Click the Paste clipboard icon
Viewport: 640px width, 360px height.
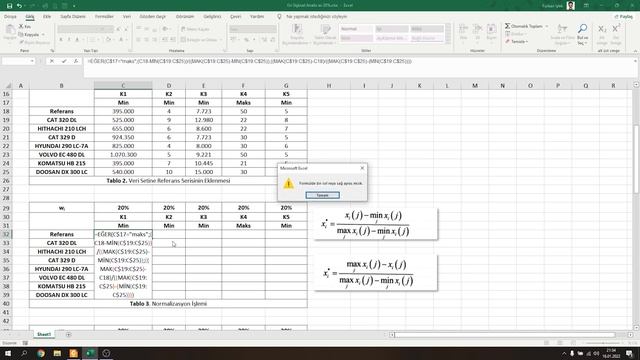[x=10, y=30]
